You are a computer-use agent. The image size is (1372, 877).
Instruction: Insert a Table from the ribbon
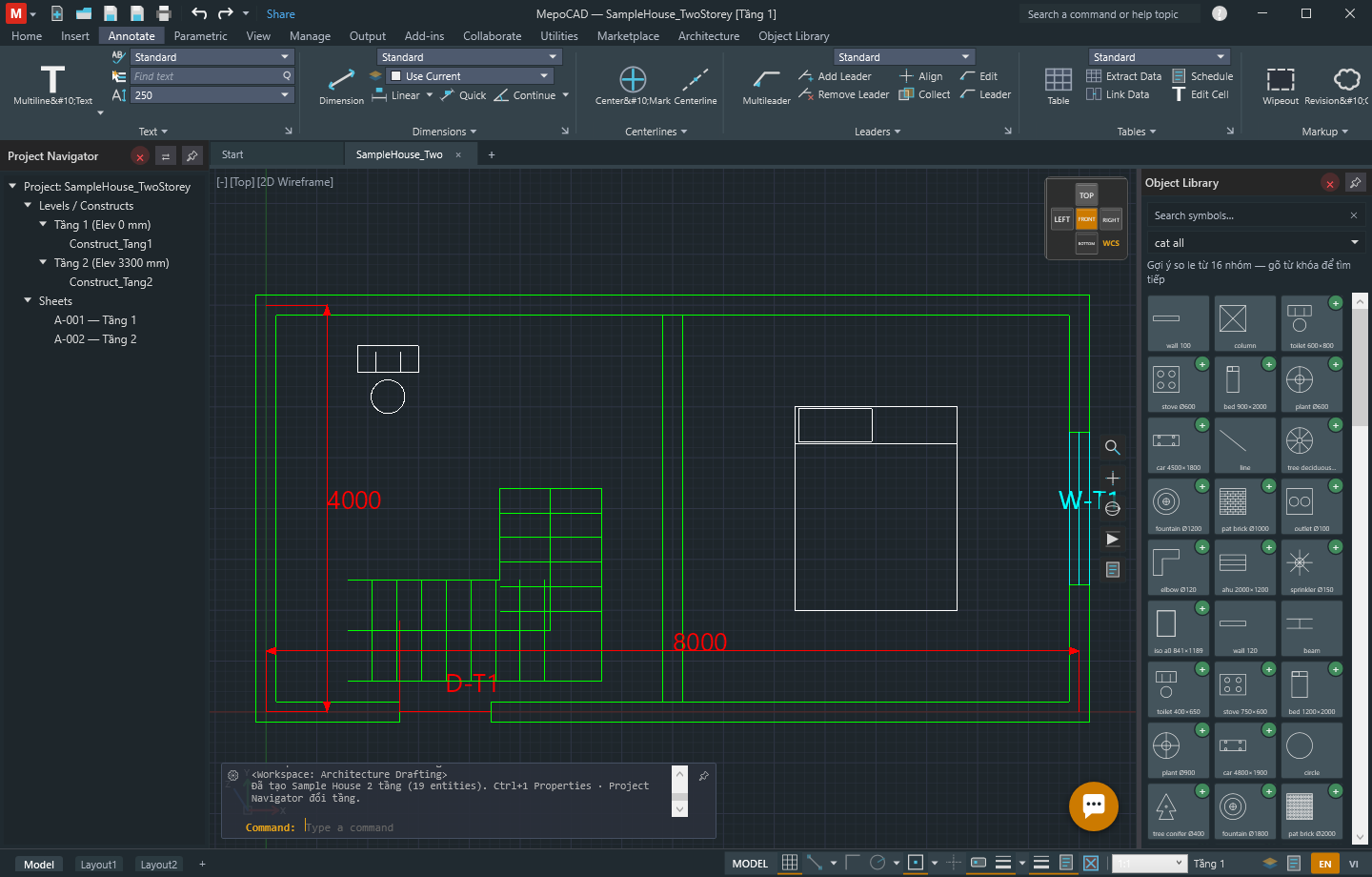[1059, 84]
